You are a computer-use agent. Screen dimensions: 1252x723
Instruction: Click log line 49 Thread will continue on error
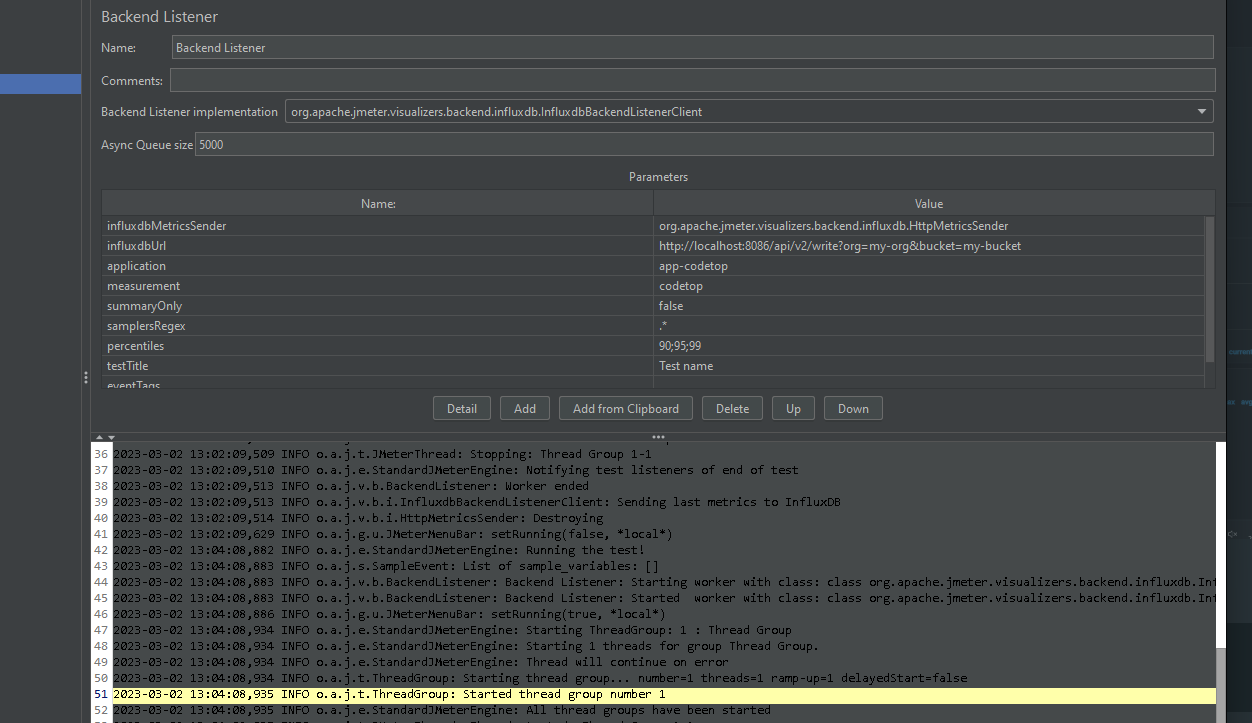[421, 662]
